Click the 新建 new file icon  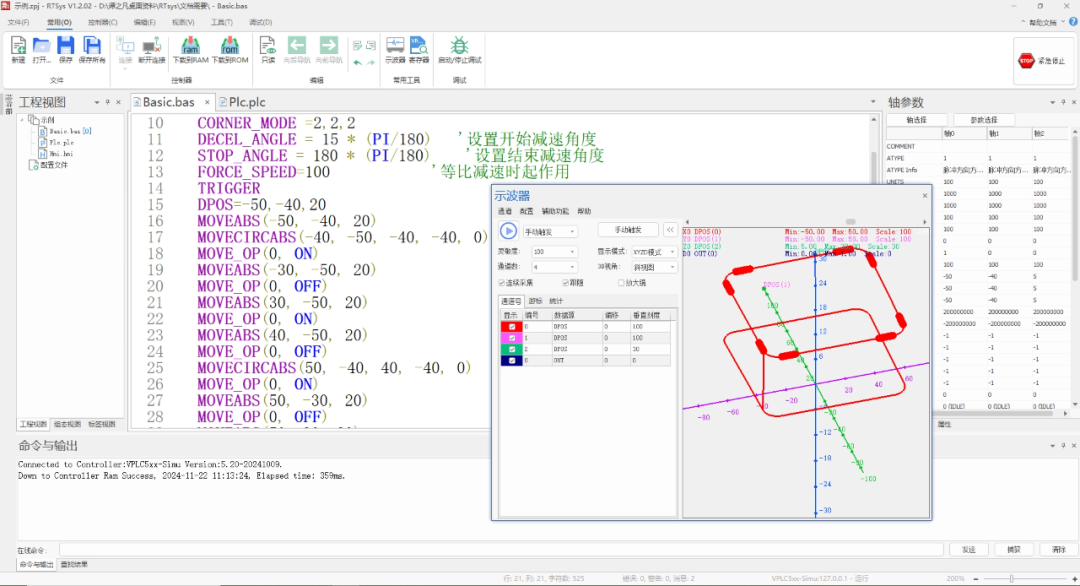pyautogui.click(x=19, y=46)
